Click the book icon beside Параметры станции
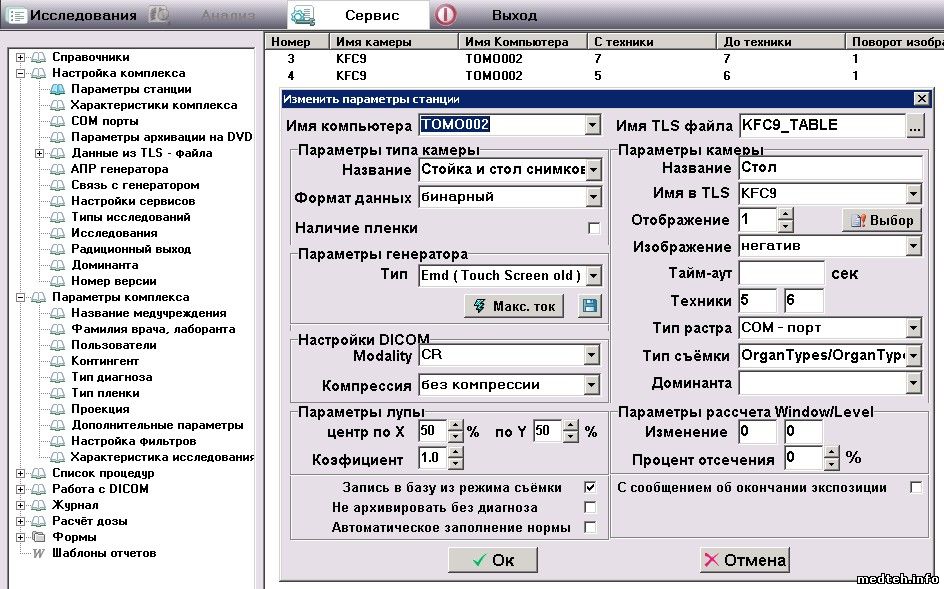944x589 pixels. click(58, 89)
